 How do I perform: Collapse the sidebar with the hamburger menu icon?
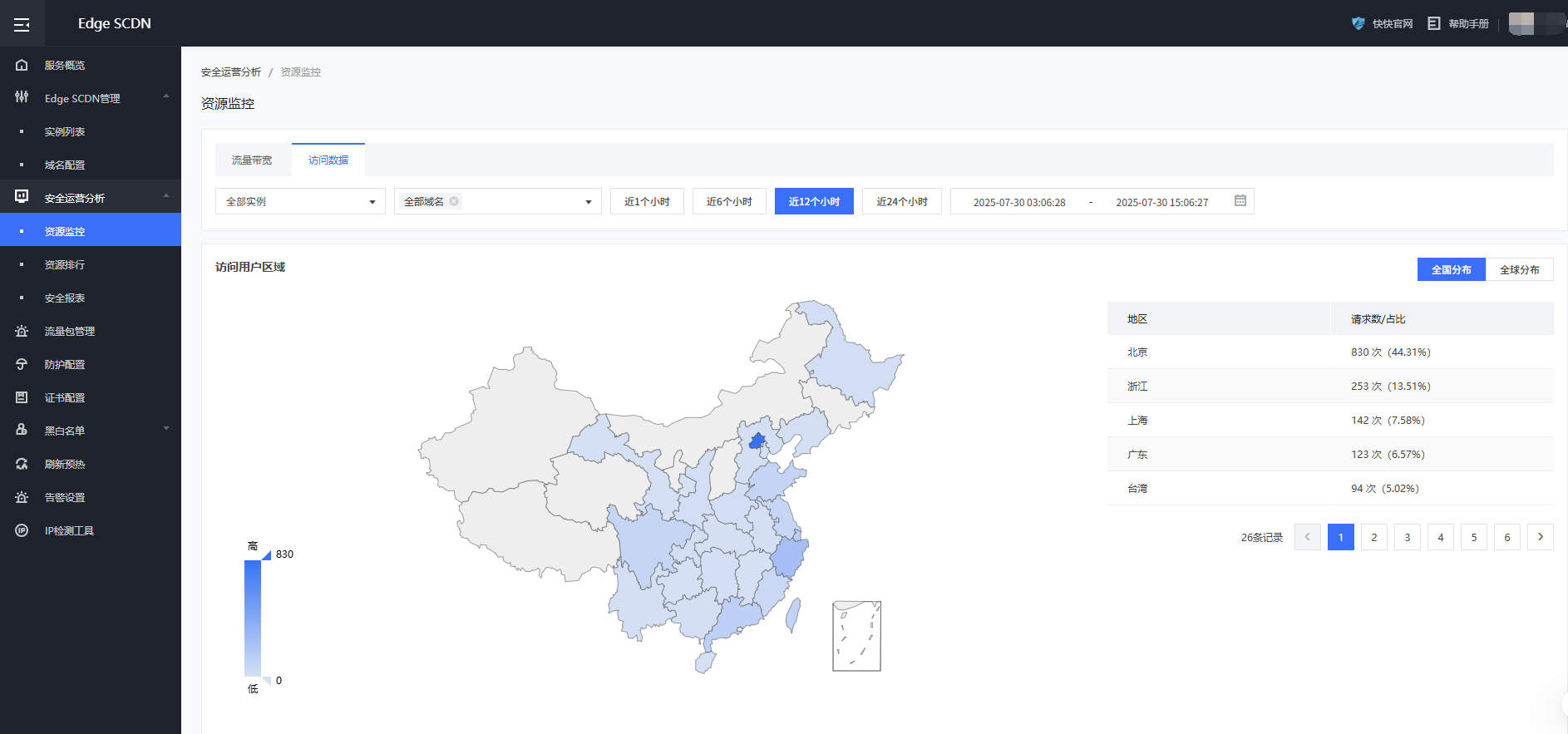coord(22,24)
